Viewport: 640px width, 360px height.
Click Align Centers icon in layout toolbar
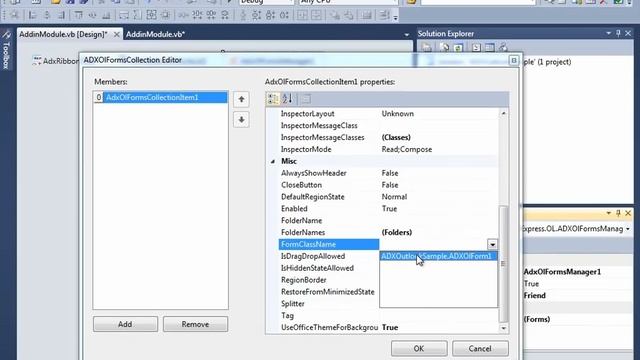(x=47, y=15)
